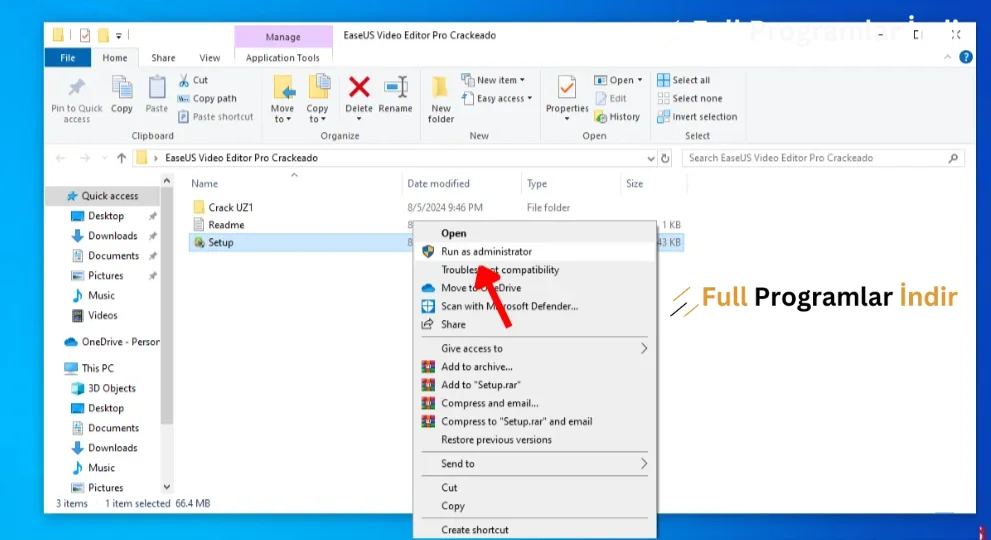
Task: Click Invert selection in the ribbon
Action: tap(697, 117)
